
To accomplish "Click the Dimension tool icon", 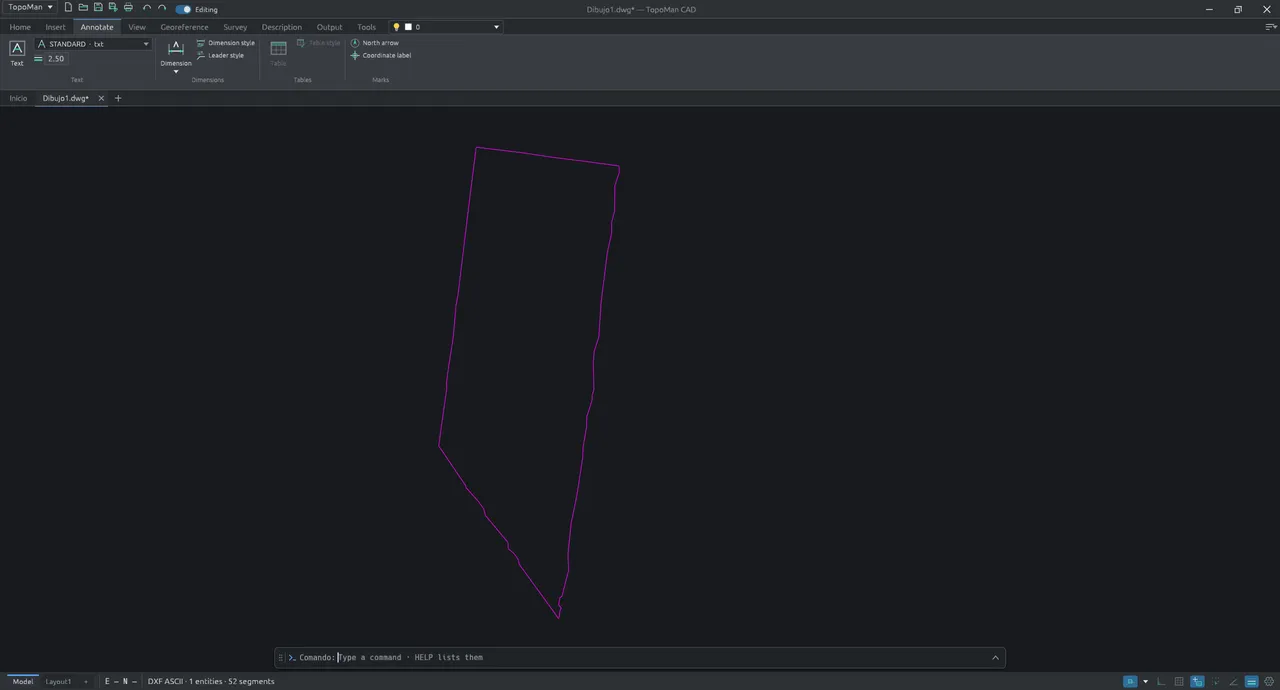I will [176, 48].
